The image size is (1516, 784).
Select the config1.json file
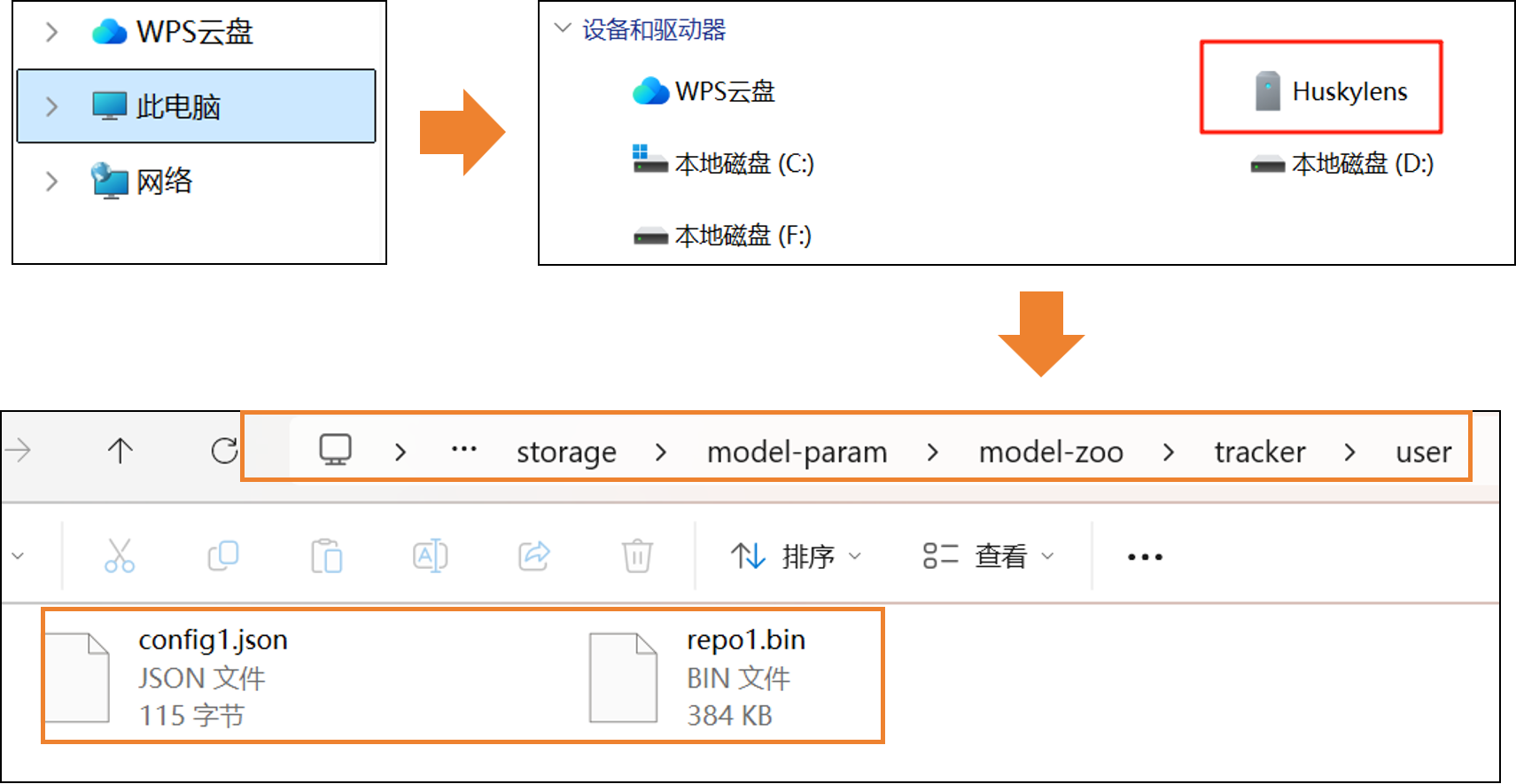click(213, 677)
